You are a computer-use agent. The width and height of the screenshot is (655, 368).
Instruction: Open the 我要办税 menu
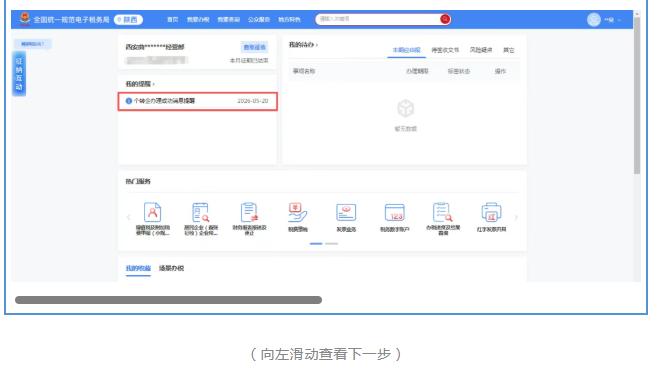point(198,20)
